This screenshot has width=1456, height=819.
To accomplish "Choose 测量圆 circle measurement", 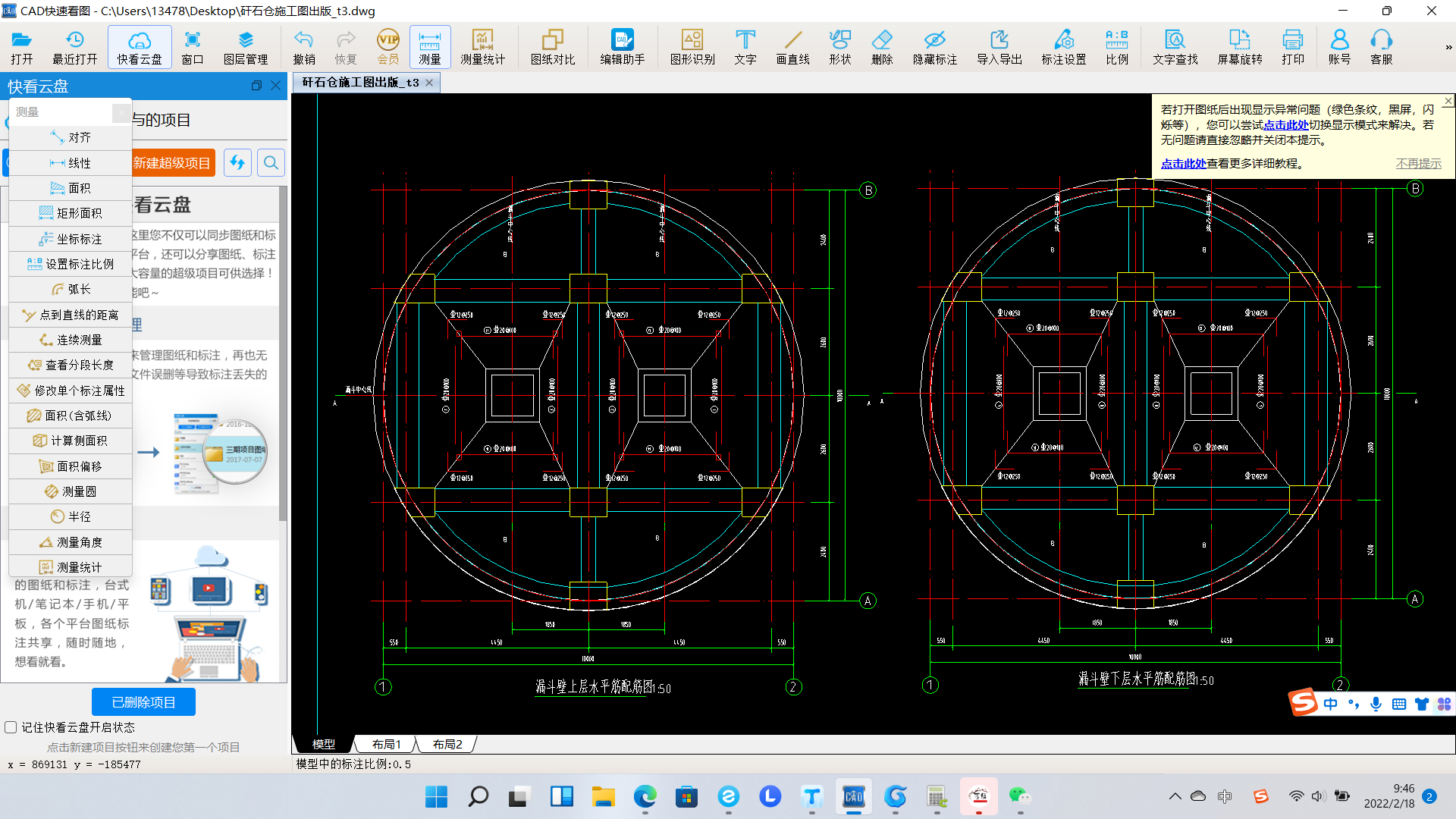I will (71, 491).
